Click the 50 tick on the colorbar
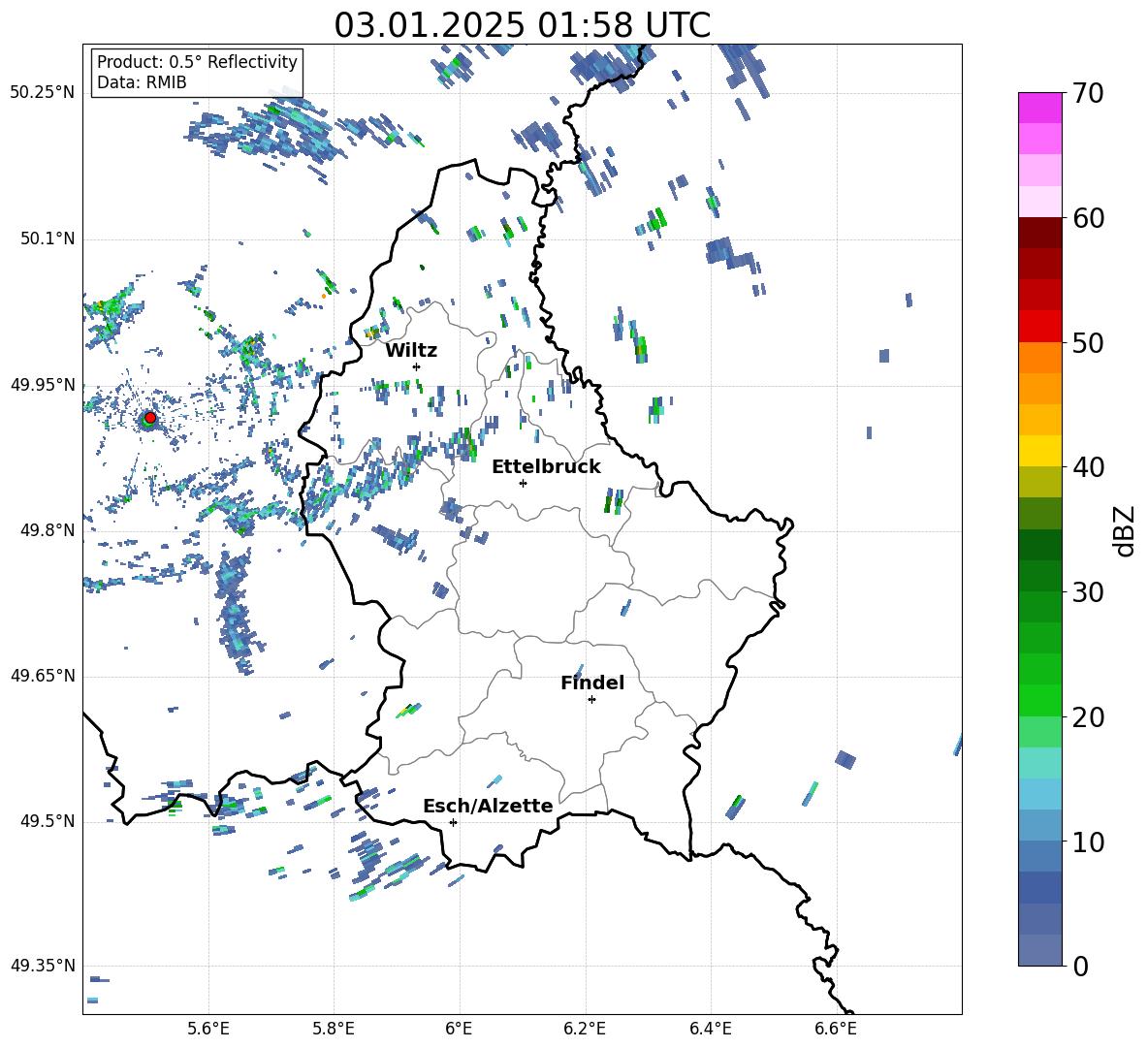The height and width of the screenshot is (1048, 1148). point(1088,342)
